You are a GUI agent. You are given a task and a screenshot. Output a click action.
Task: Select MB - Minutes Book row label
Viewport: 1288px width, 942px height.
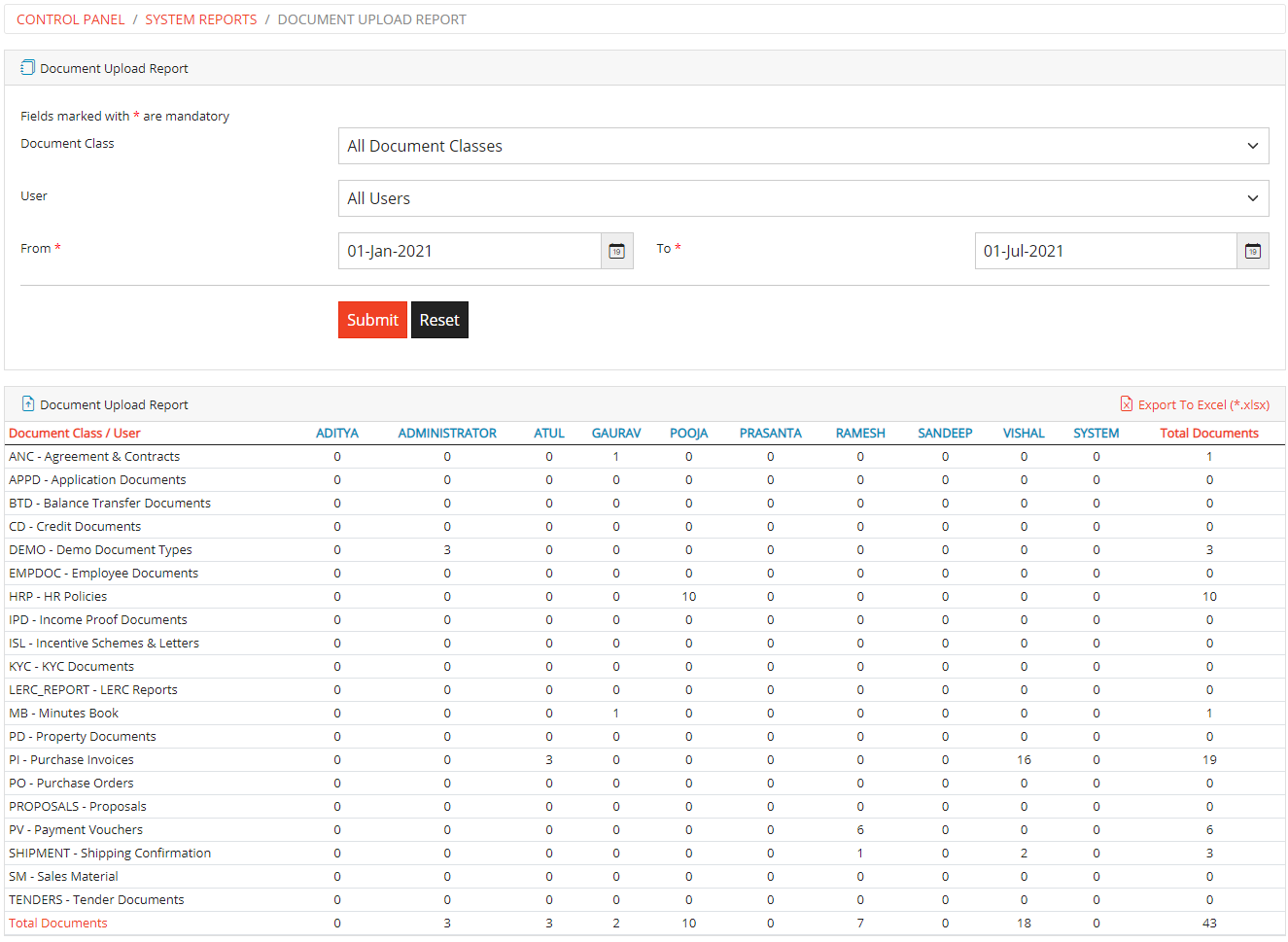click(63, 714)
